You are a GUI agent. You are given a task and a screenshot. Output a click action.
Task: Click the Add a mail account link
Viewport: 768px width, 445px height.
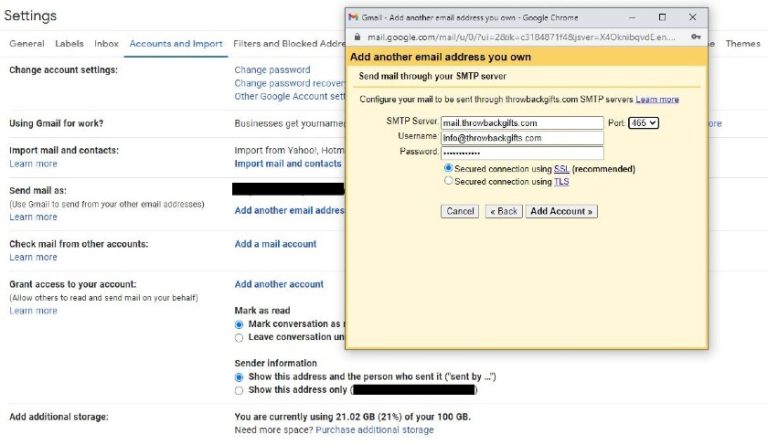tap(275, 244)
